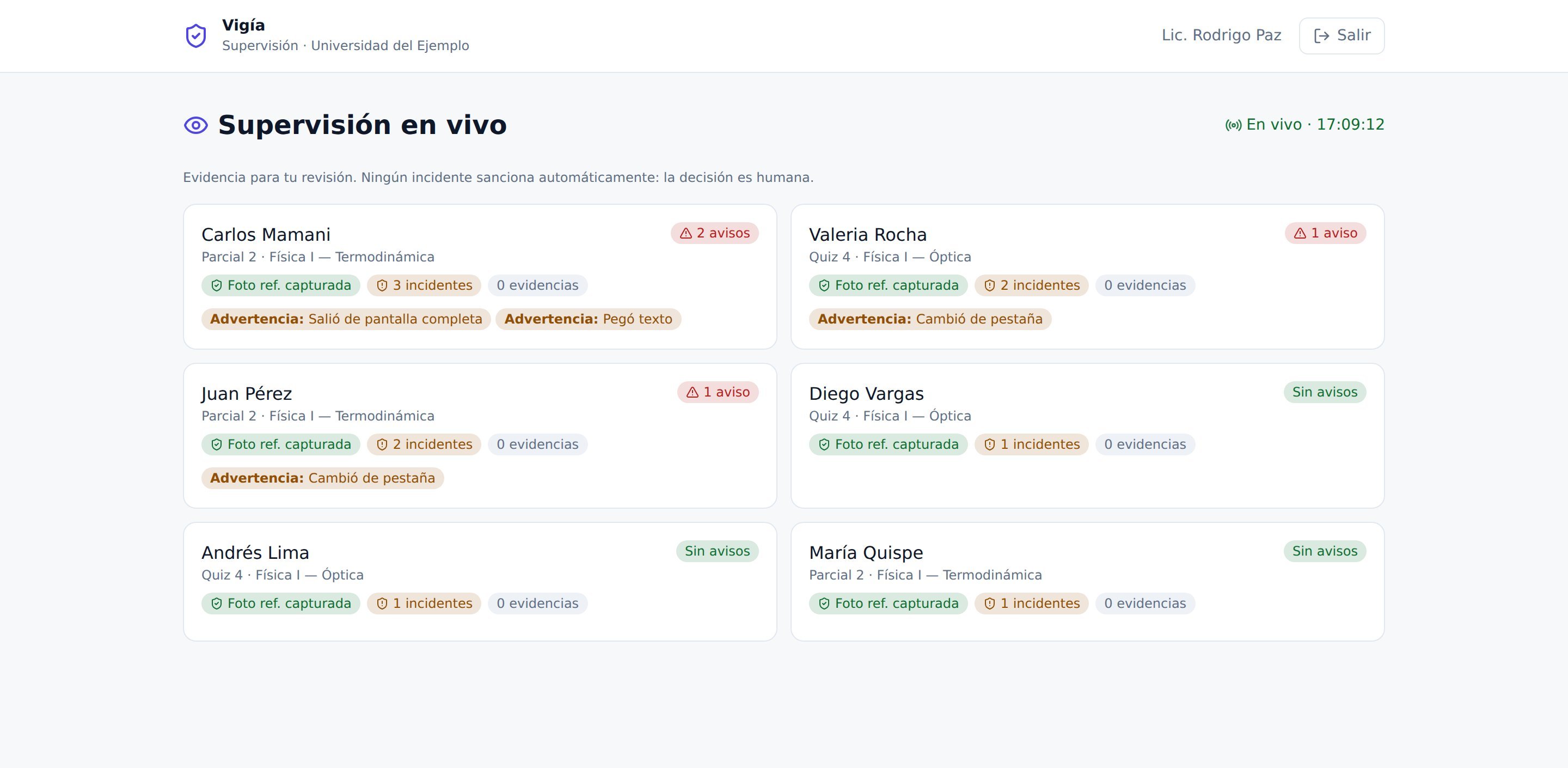The image size is (1568, 768).
Task: Click the eye icon beside Supervisión en vivo
Action: coord(196,125)
